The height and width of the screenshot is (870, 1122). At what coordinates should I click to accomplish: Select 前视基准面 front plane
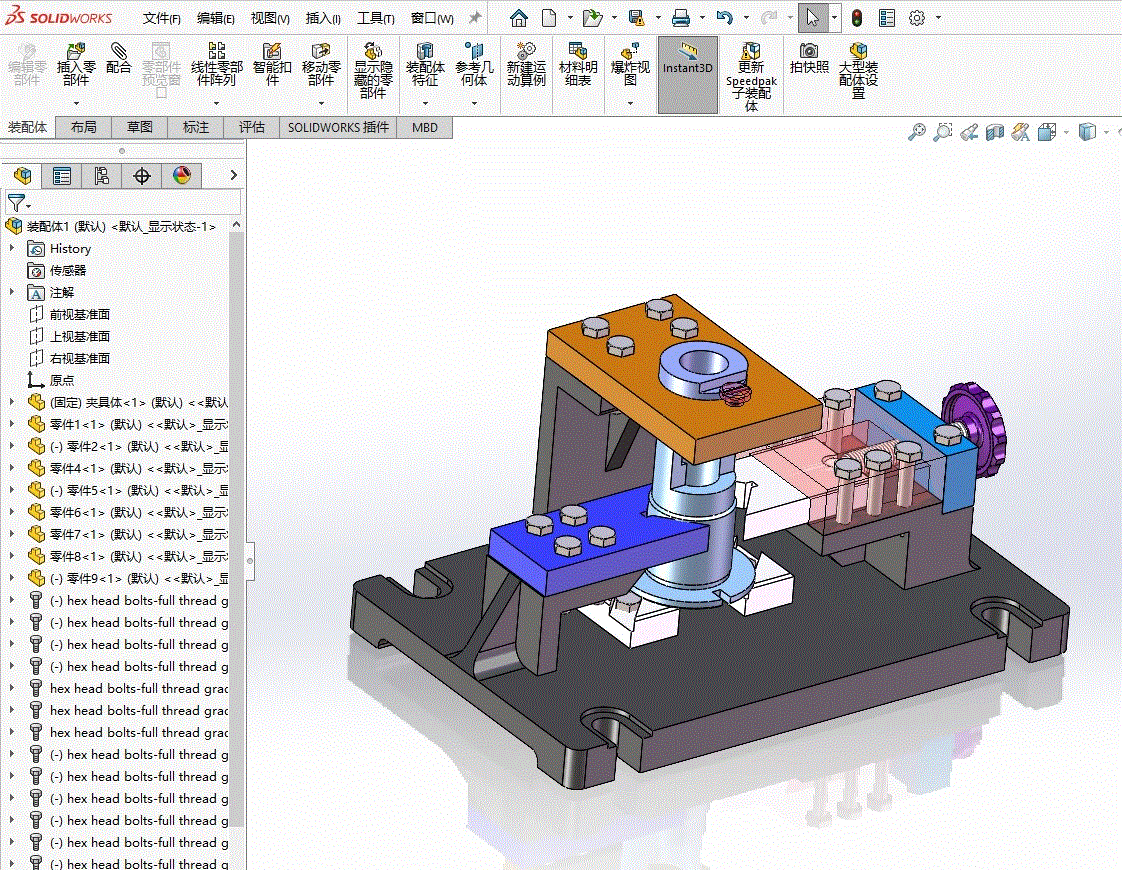point(79,314)
